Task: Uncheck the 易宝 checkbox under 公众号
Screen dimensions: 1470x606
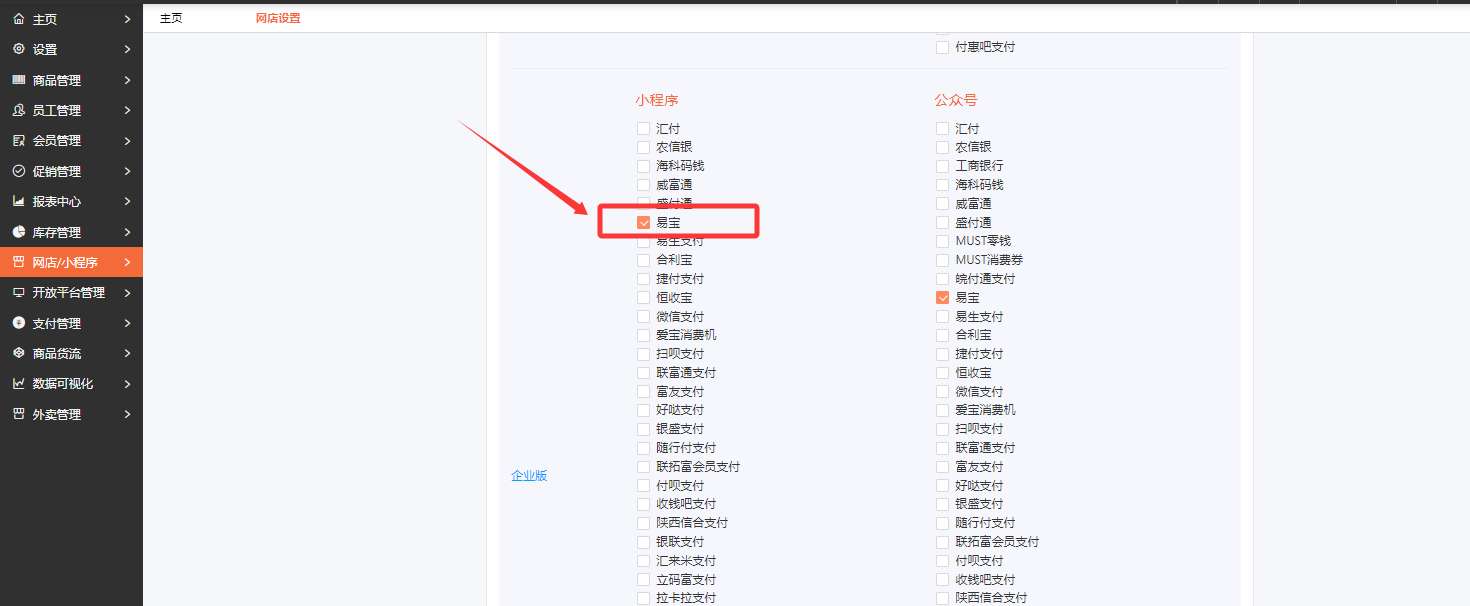Action: (942, 298)
